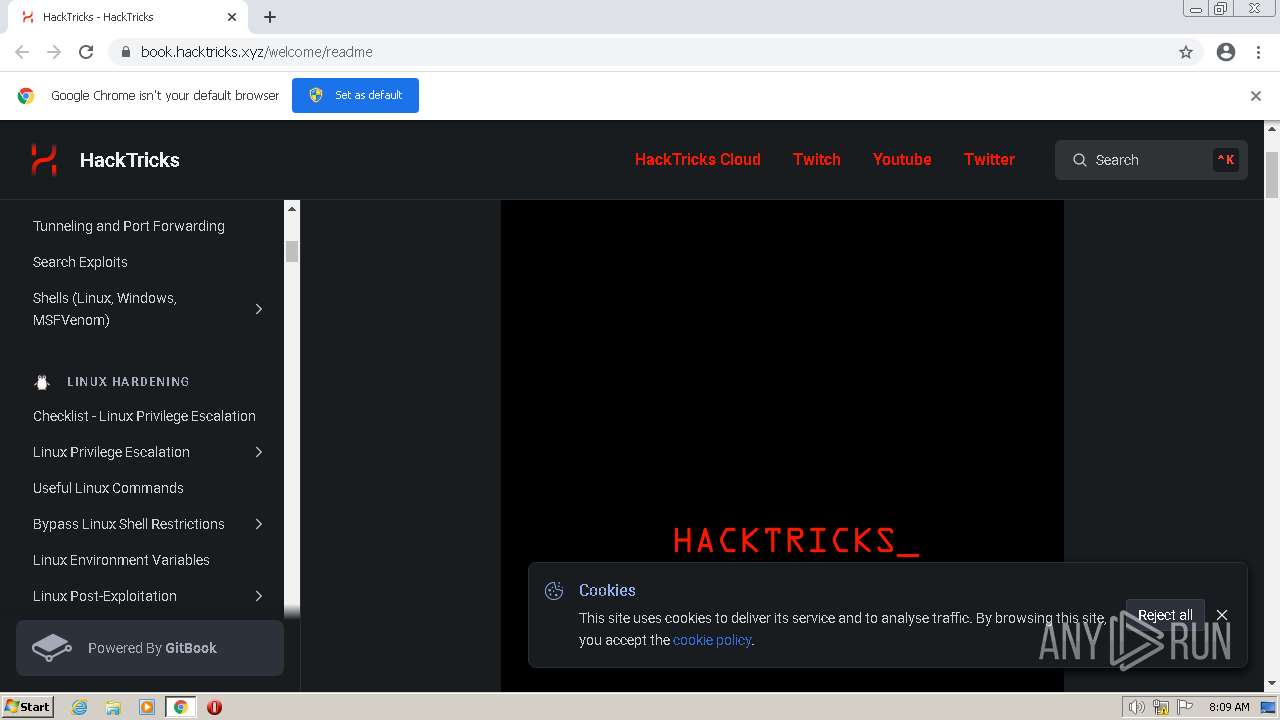
Task: Click the Set as default button
Action: [x=355, y=95]
